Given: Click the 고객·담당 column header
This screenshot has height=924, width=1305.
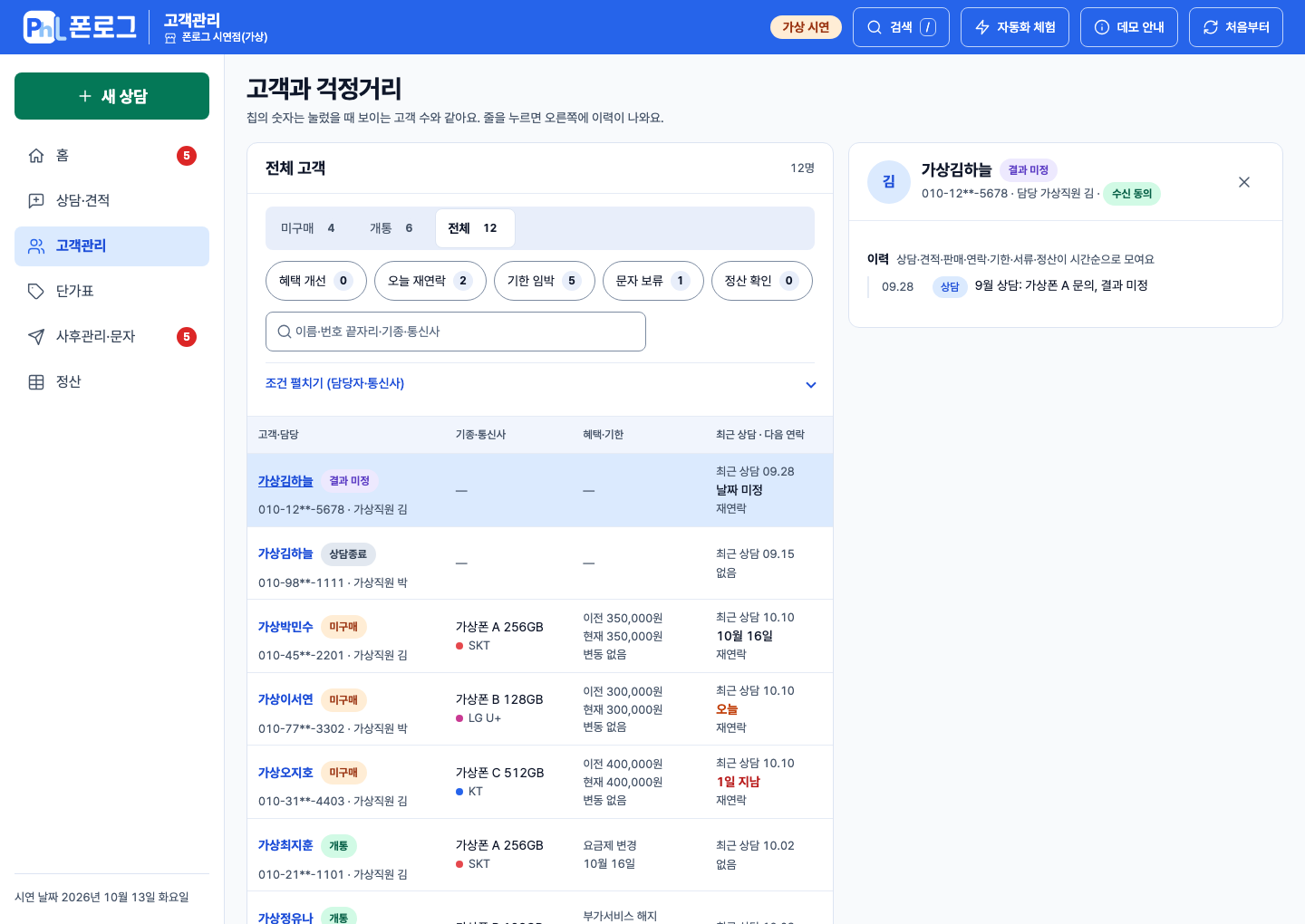Looking at the screenshot, I should point(278,435).
